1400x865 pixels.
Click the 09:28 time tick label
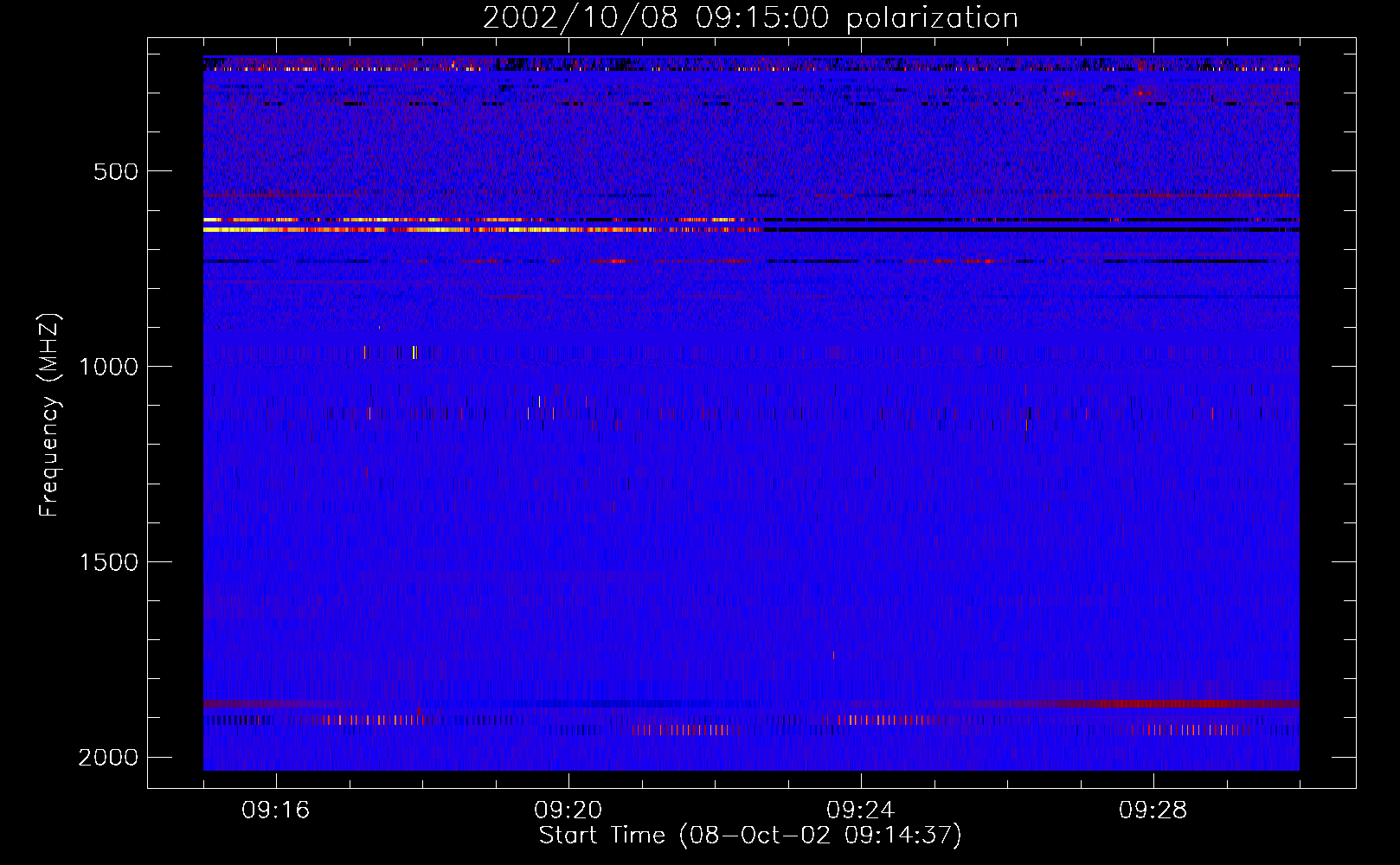(x=1153, y=811)
